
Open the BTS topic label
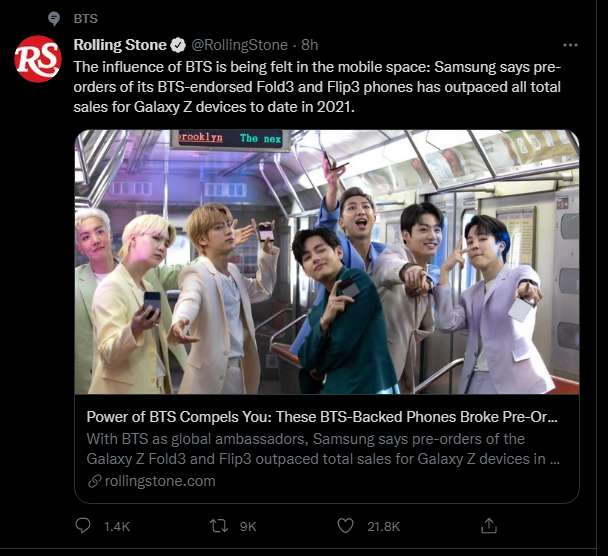pyautogui.click(x=86, y=19)
